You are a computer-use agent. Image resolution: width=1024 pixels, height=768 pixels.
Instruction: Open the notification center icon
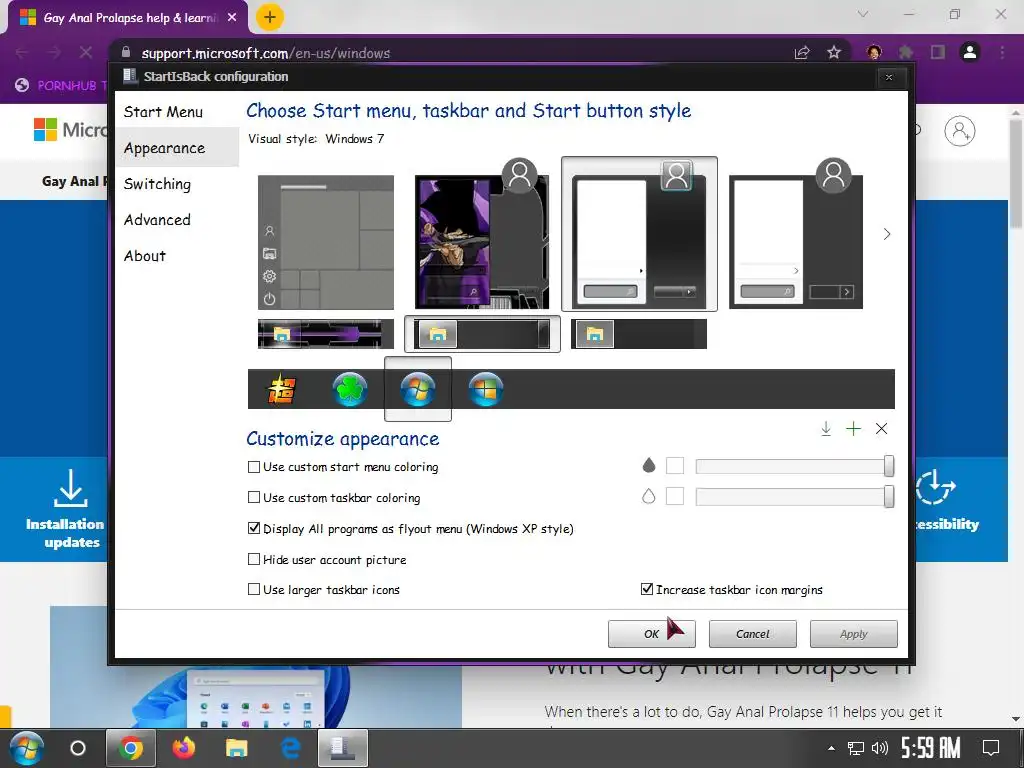click(x=991, y=748)
